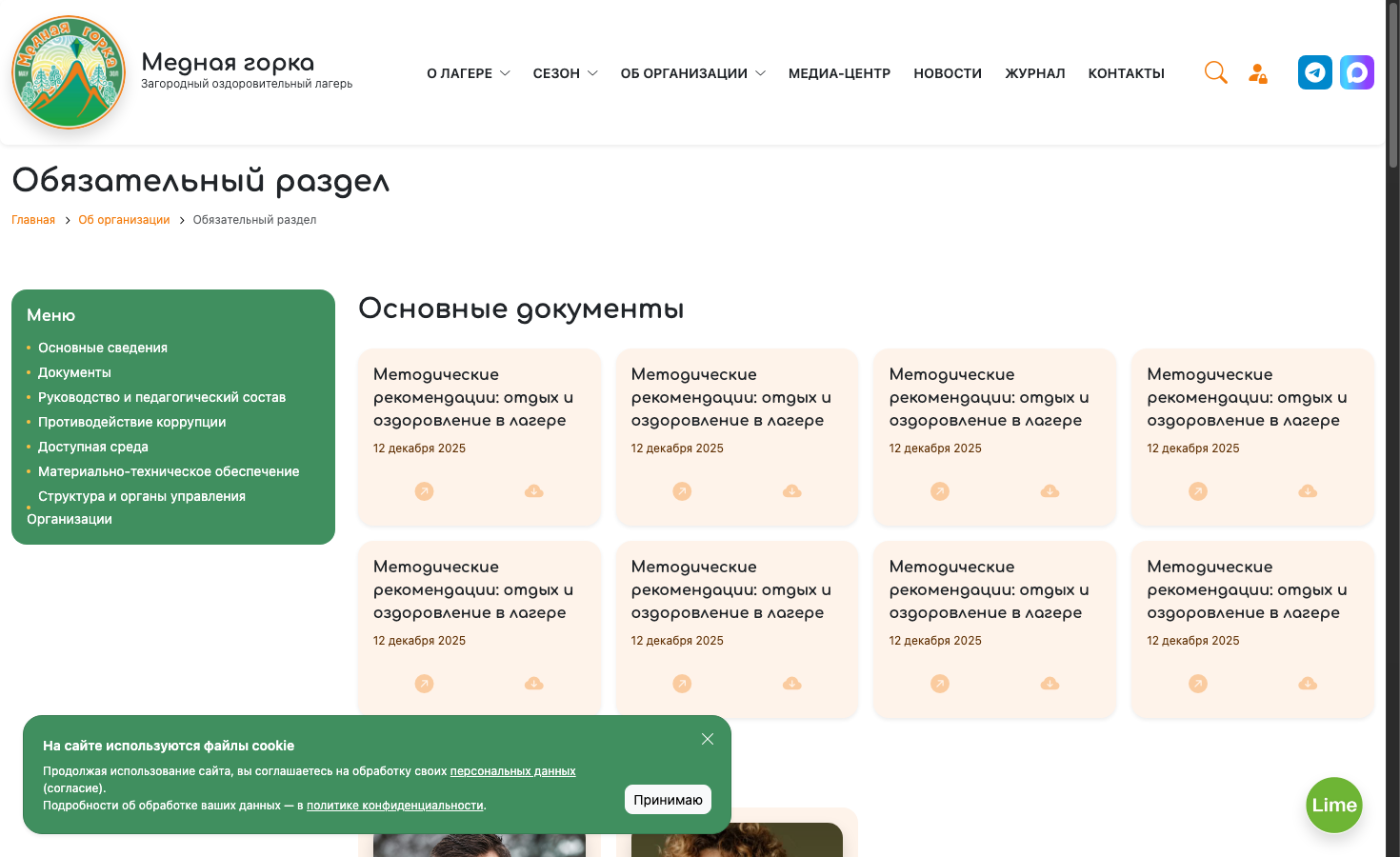This screenshot has height=857, width=1400.
Task: Open the СЕЗОН menu label
Action: pos(556,73)
